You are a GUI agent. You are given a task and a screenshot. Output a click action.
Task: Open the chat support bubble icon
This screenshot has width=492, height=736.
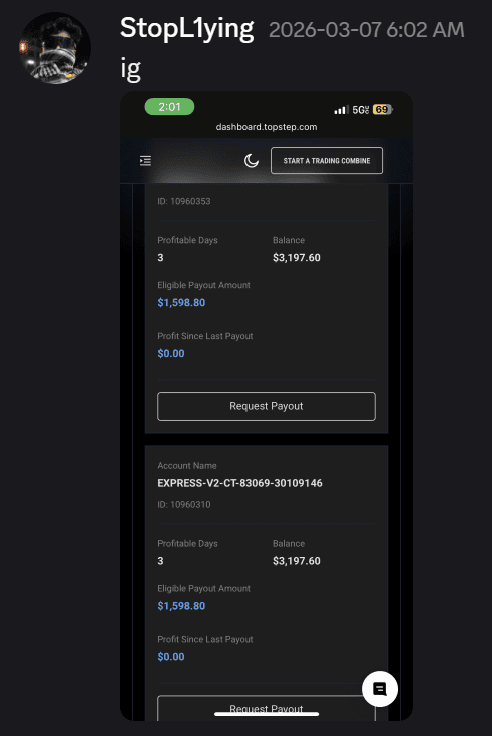[380, 689]
